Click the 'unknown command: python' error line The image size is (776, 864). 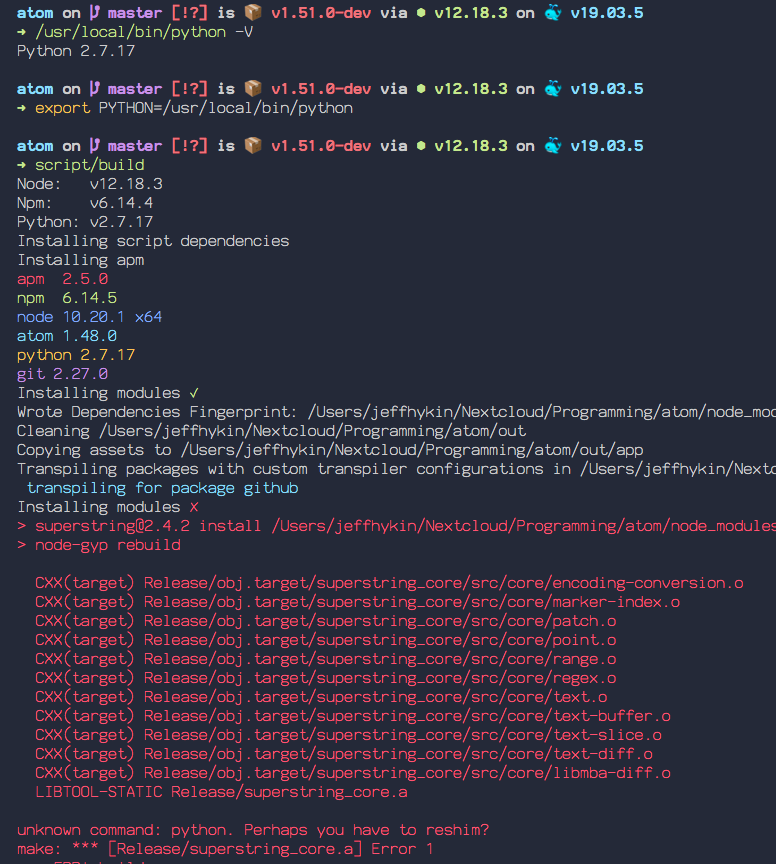253,830
